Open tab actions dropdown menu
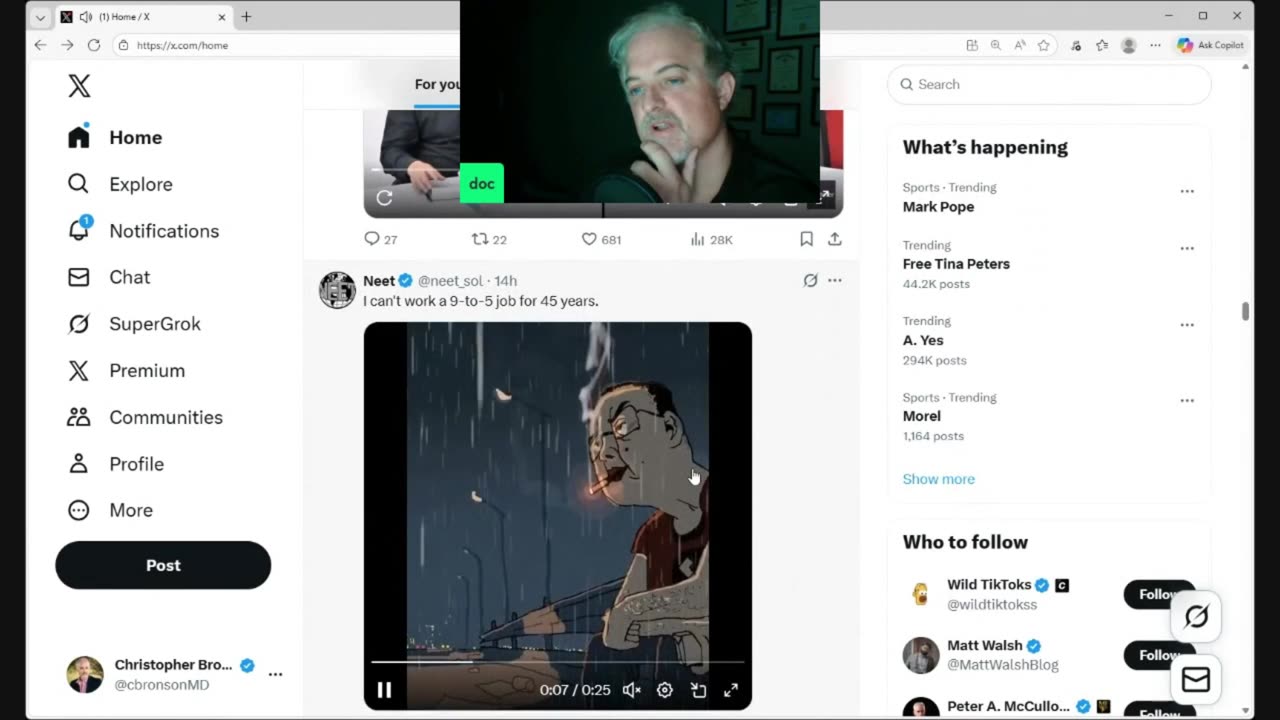 click(x=40, y=17)
